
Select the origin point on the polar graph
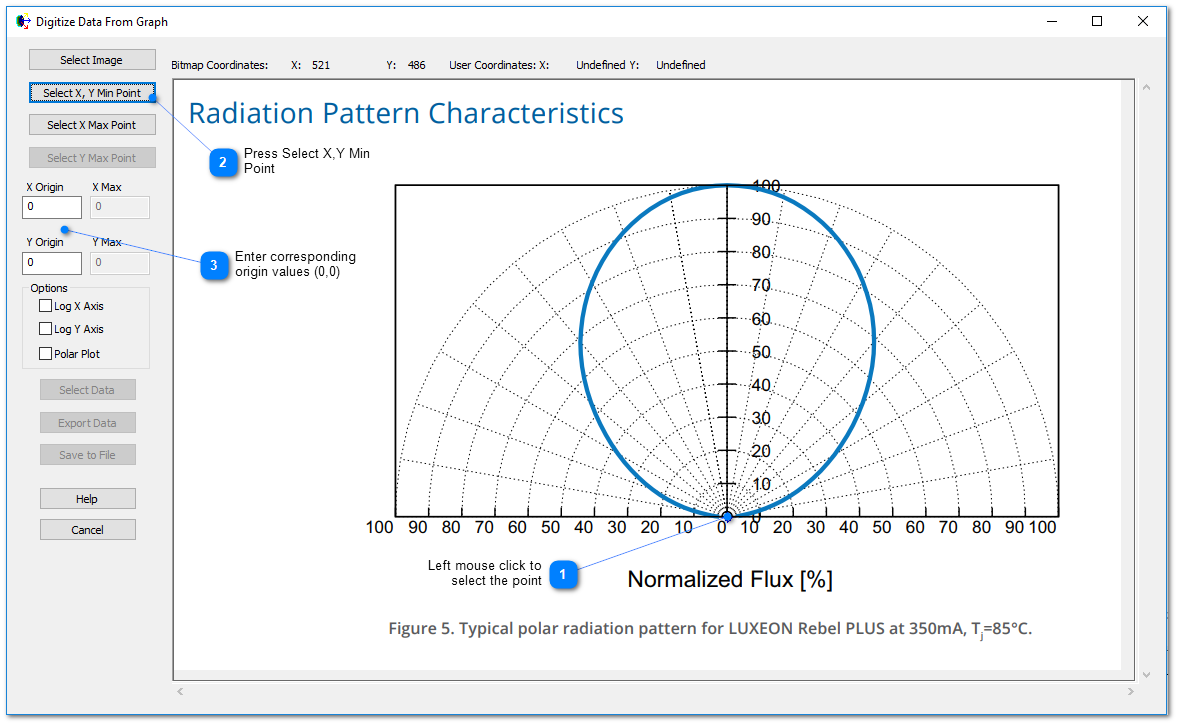click(x=727, y=516)
